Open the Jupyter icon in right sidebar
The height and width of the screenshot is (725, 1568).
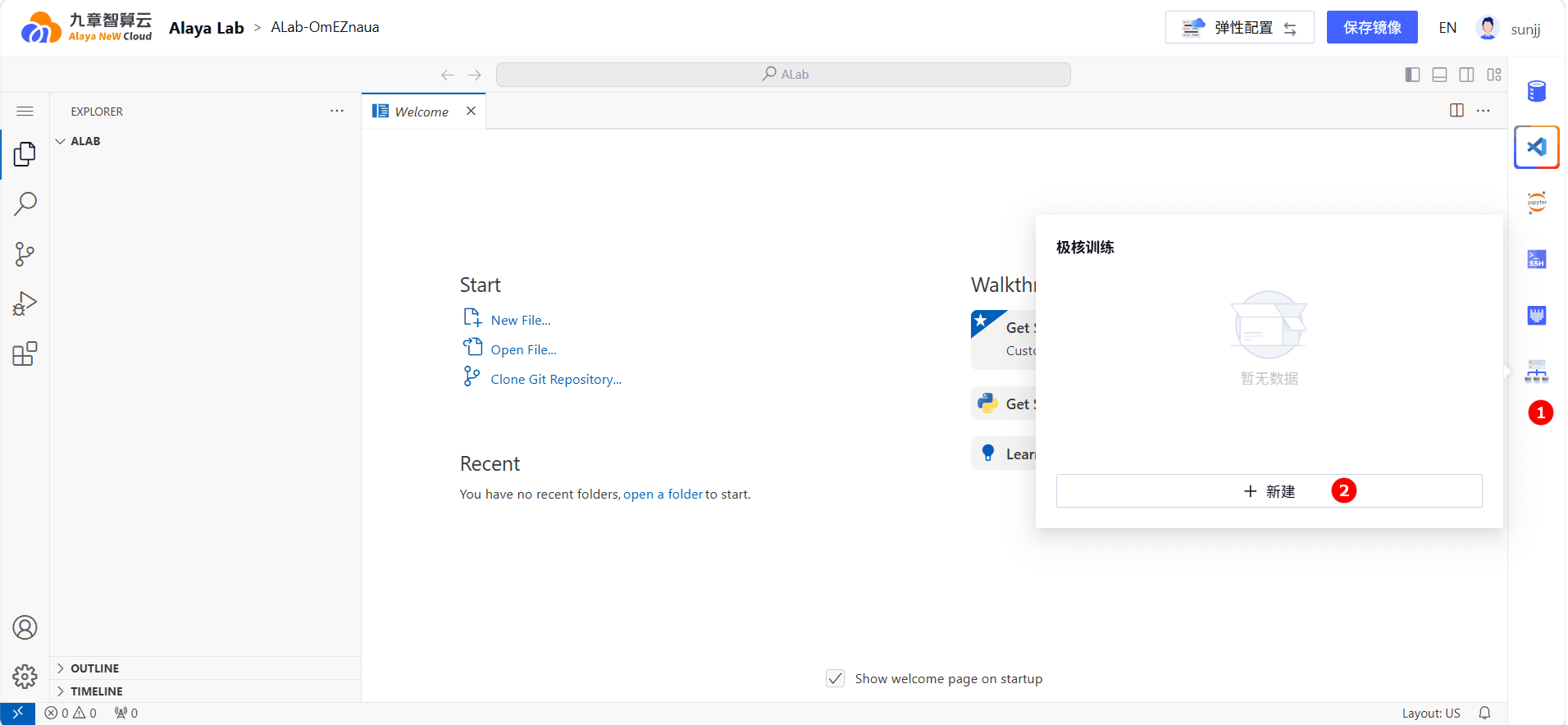pyautogui.click(x=1537, y=203)
